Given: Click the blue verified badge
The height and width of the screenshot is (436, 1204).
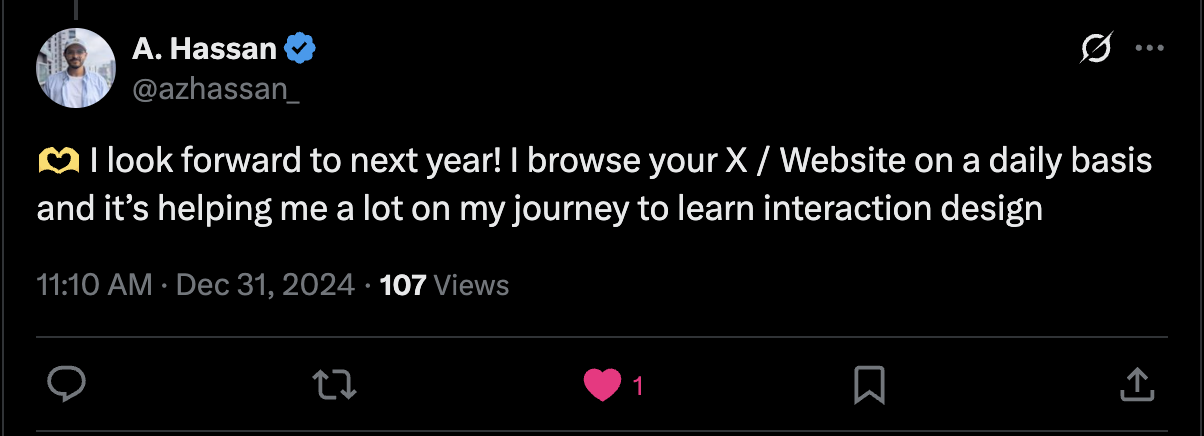Looking at the screenshot, I should pos(301,48).
